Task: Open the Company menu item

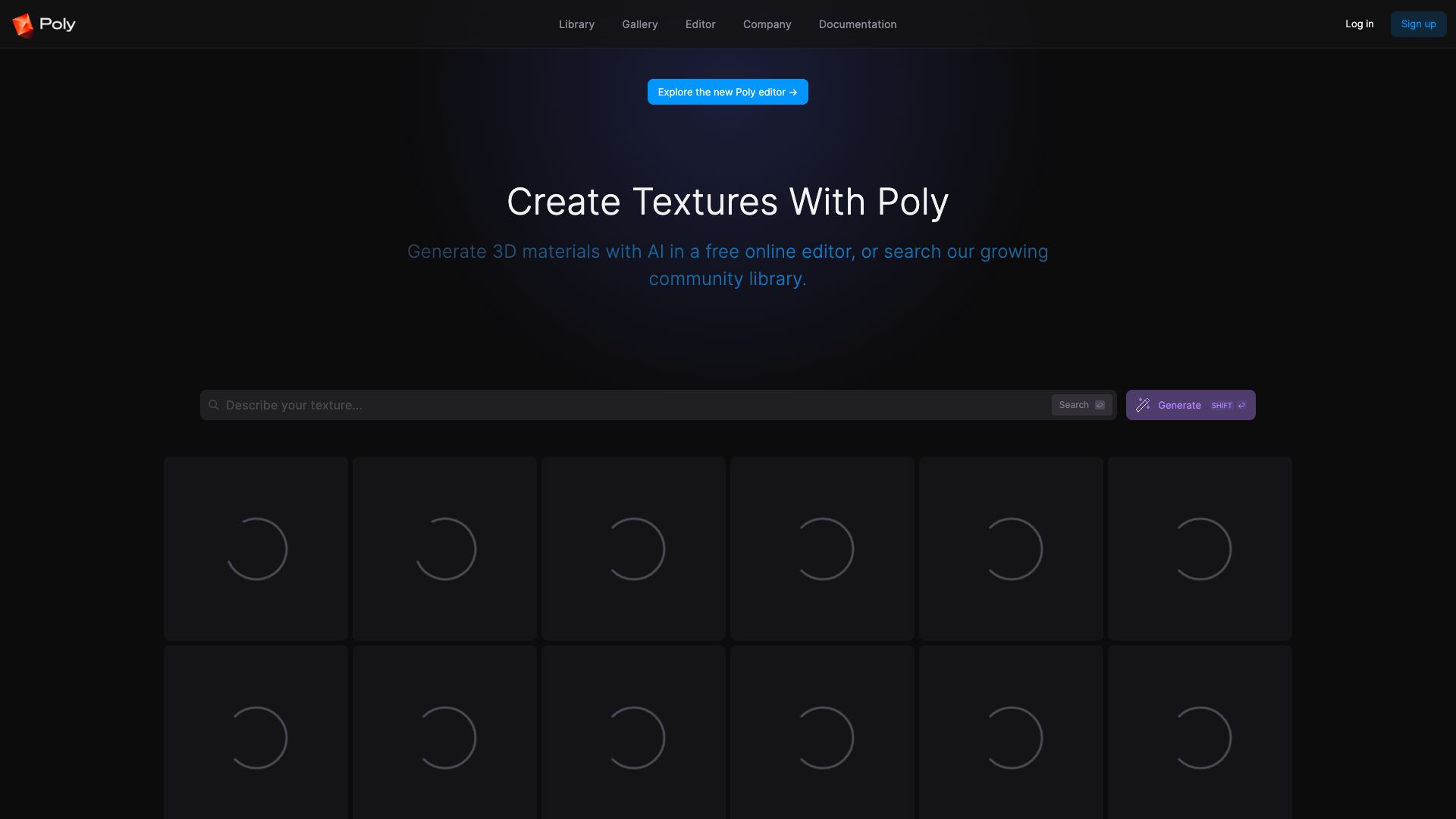Action: coord(767,24)
